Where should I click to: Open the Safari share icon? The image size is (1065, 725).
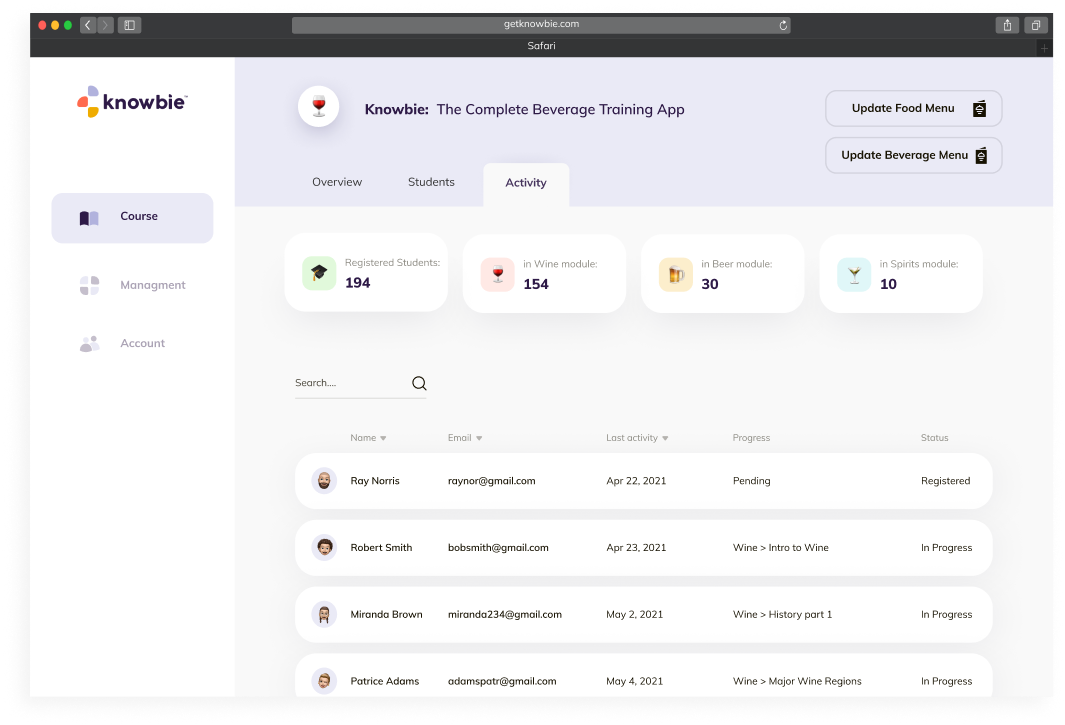1006,25
